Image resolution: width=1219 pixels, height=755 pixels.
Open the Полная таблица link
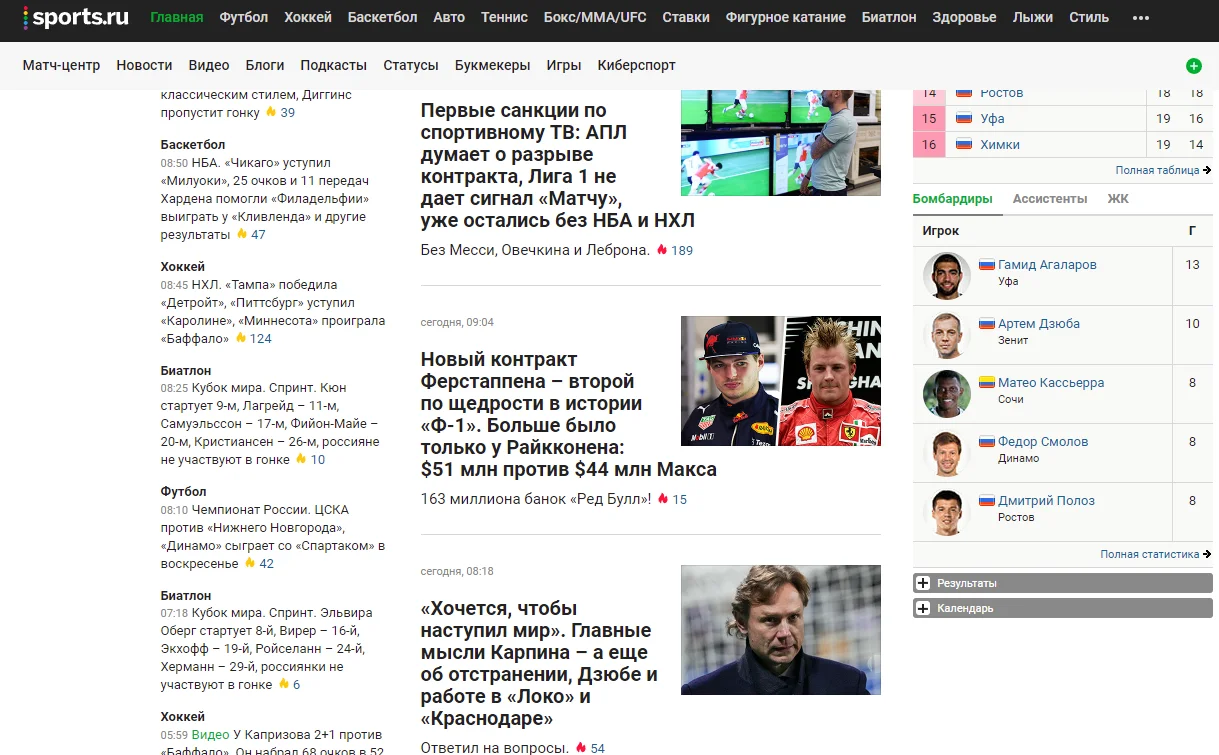[1157, 171]
